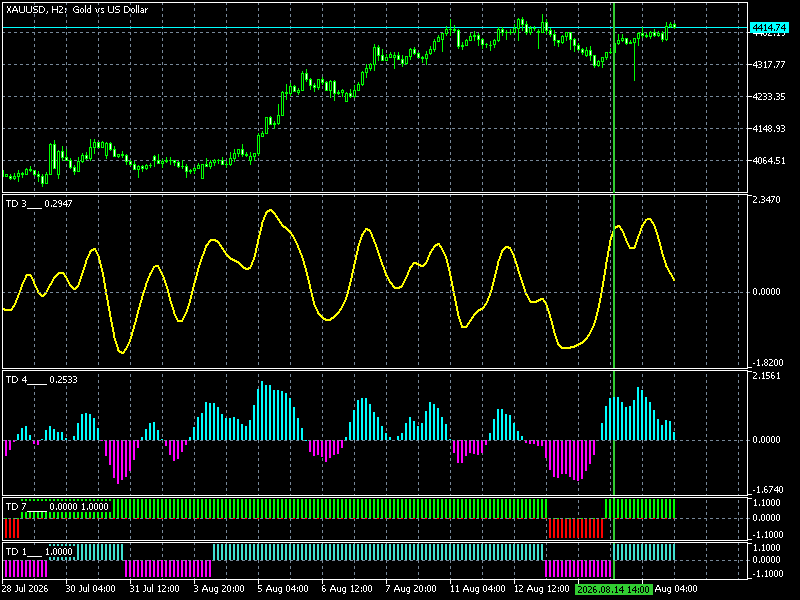The height and width of the screenshot is (600, 800).
Task: Click the 2.3470 scale value of TD 3
Action: pos(766,199)
